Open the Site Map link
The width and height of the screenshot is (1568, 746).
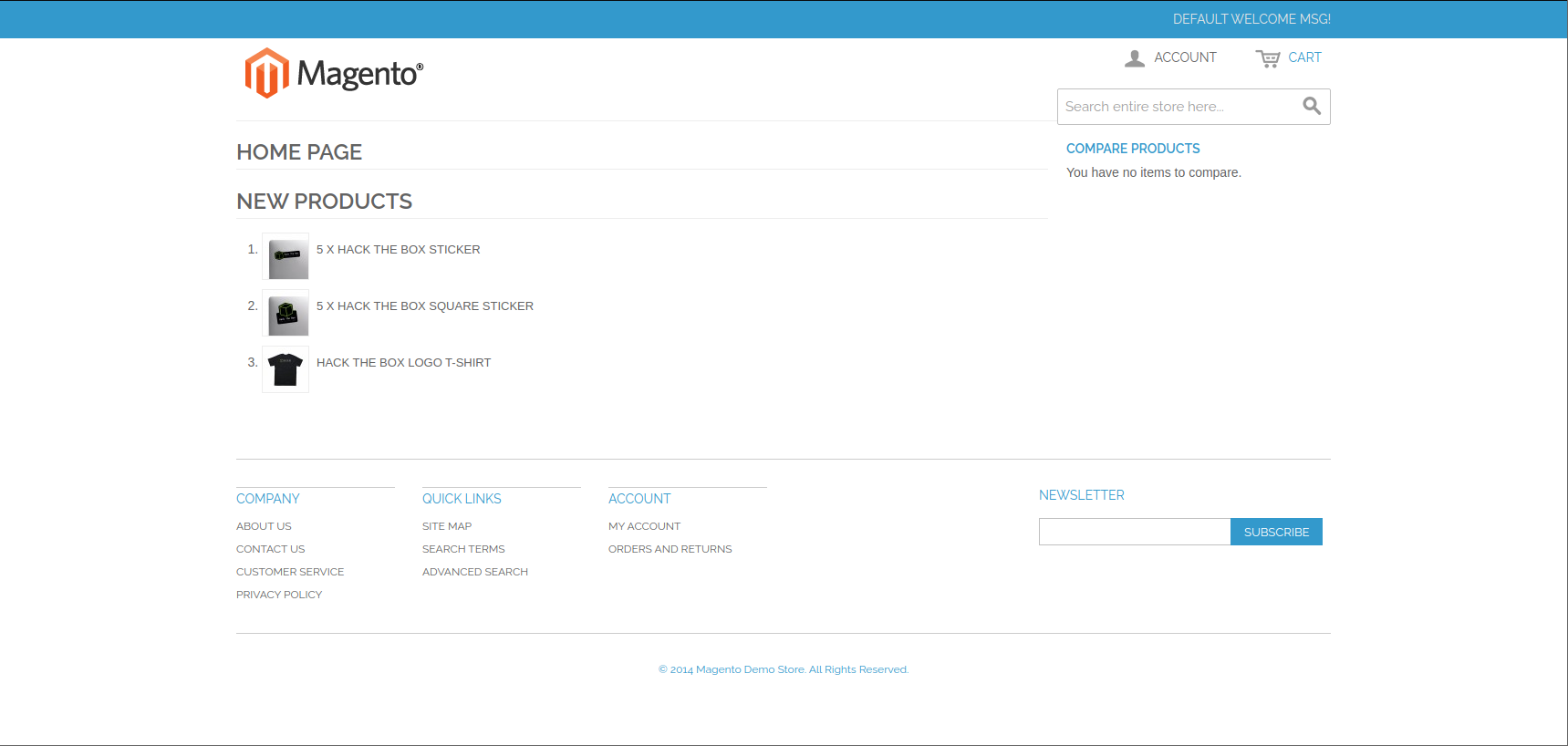tap(447, 526)
